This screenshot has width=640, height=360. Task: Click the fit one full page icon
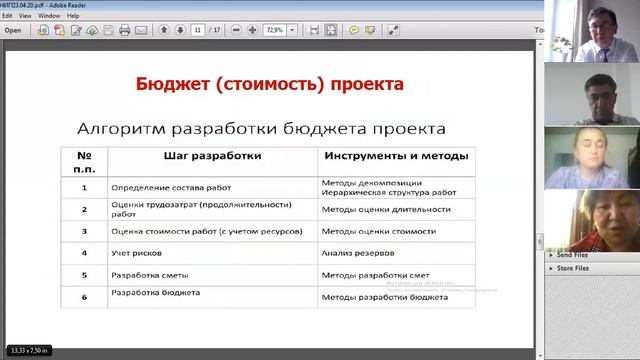(331, 30)
